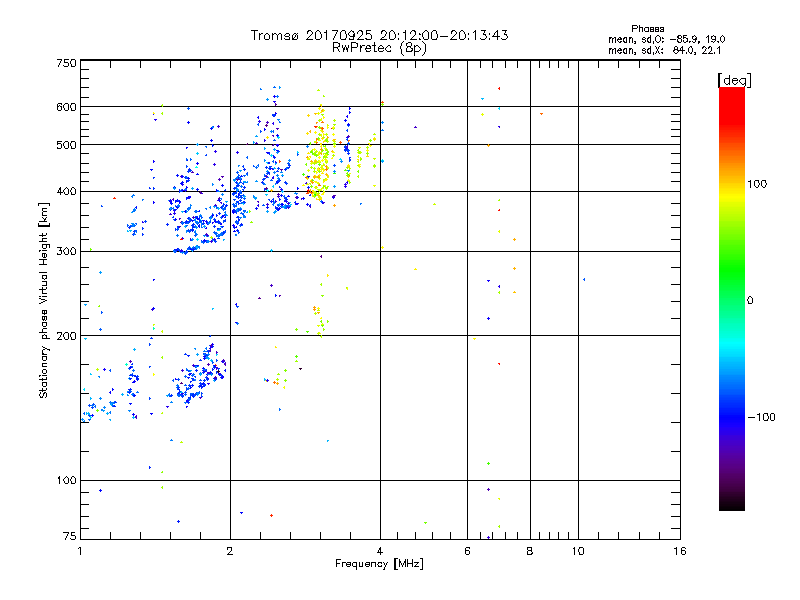Screen dimensions: 800x600
Task: Click the isolated blue point past 10 MHz
Action: click(584, 280)
